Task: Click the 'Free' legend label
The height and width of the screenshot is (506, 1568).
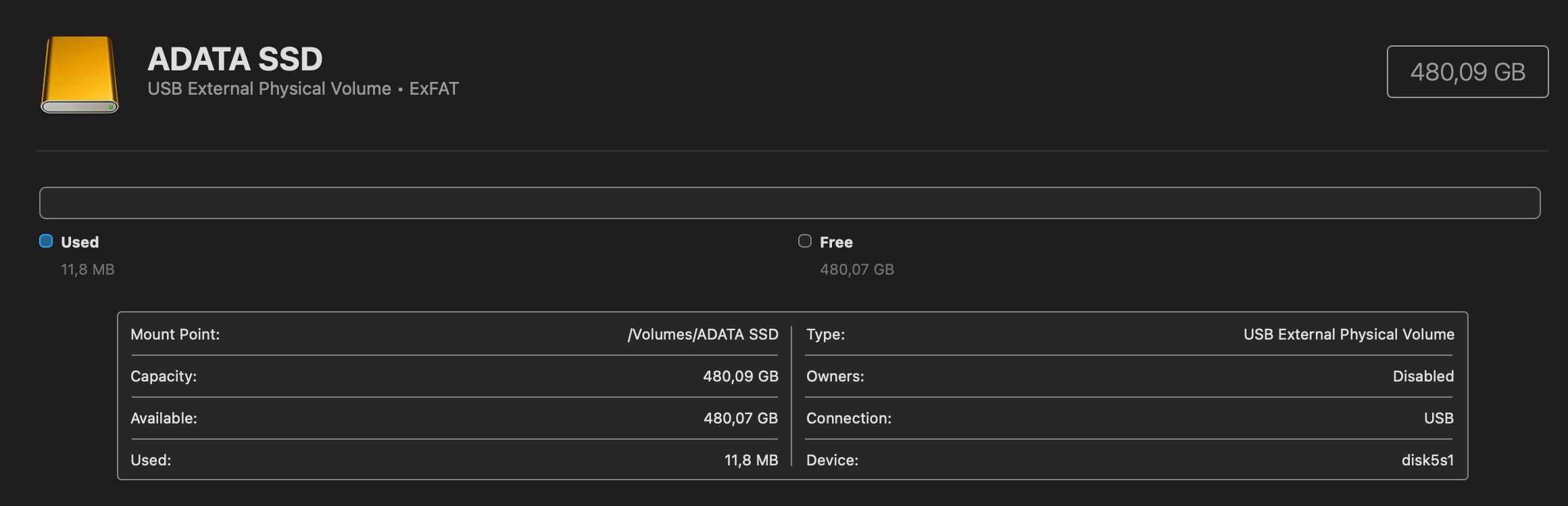Action: coord(836,242)
